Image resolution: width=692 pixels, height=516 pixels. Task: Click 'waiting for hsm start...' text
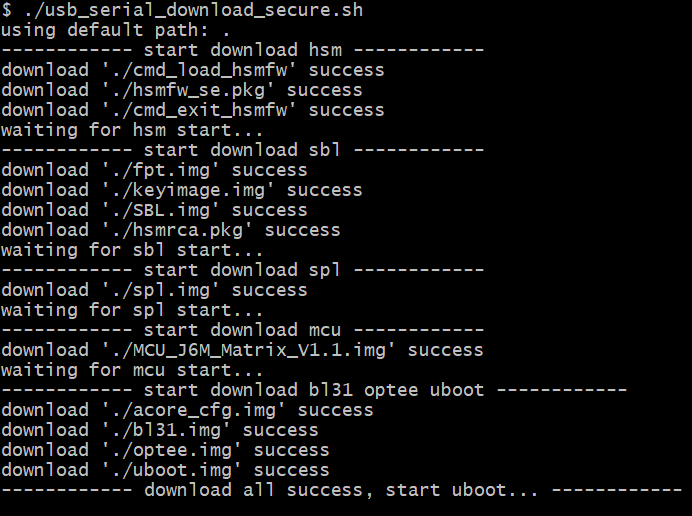pyautogui.click(x=132, y=130)
